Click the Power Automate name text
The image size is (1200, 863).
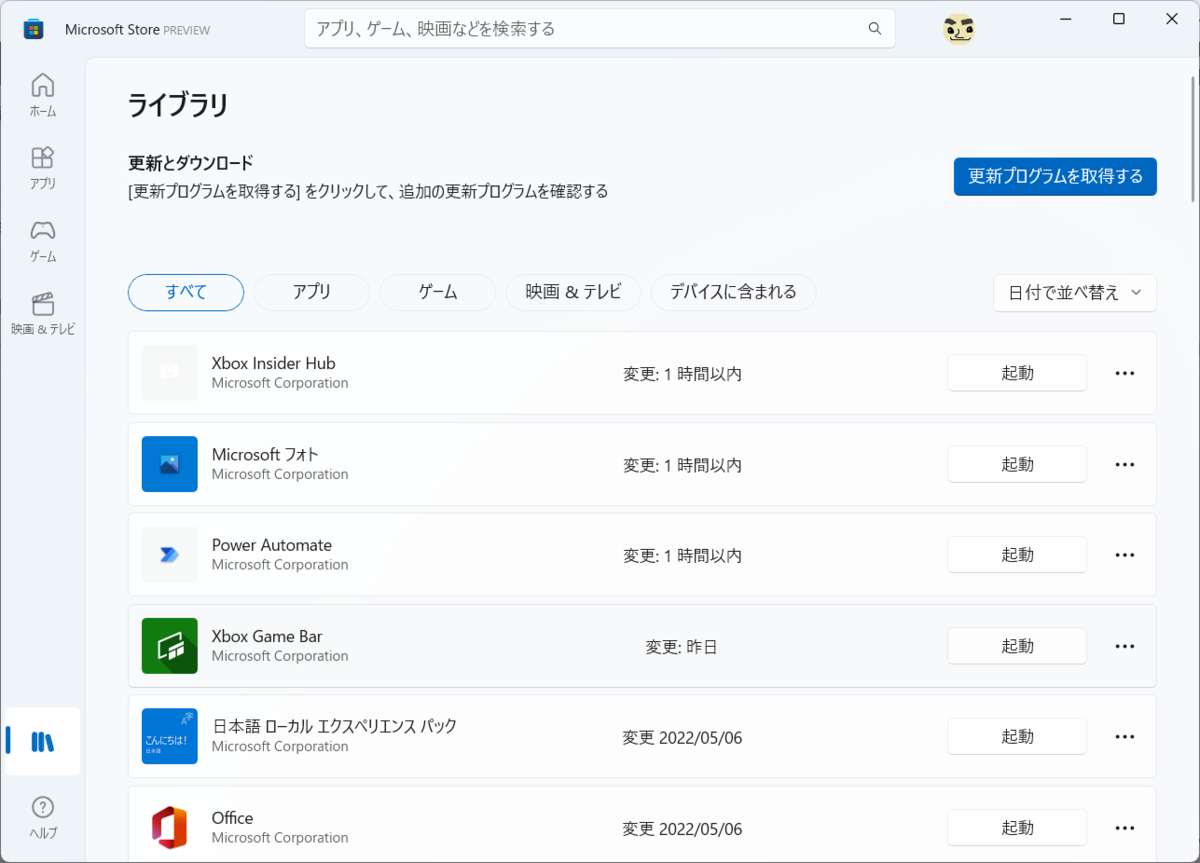(x=272, y=545)
